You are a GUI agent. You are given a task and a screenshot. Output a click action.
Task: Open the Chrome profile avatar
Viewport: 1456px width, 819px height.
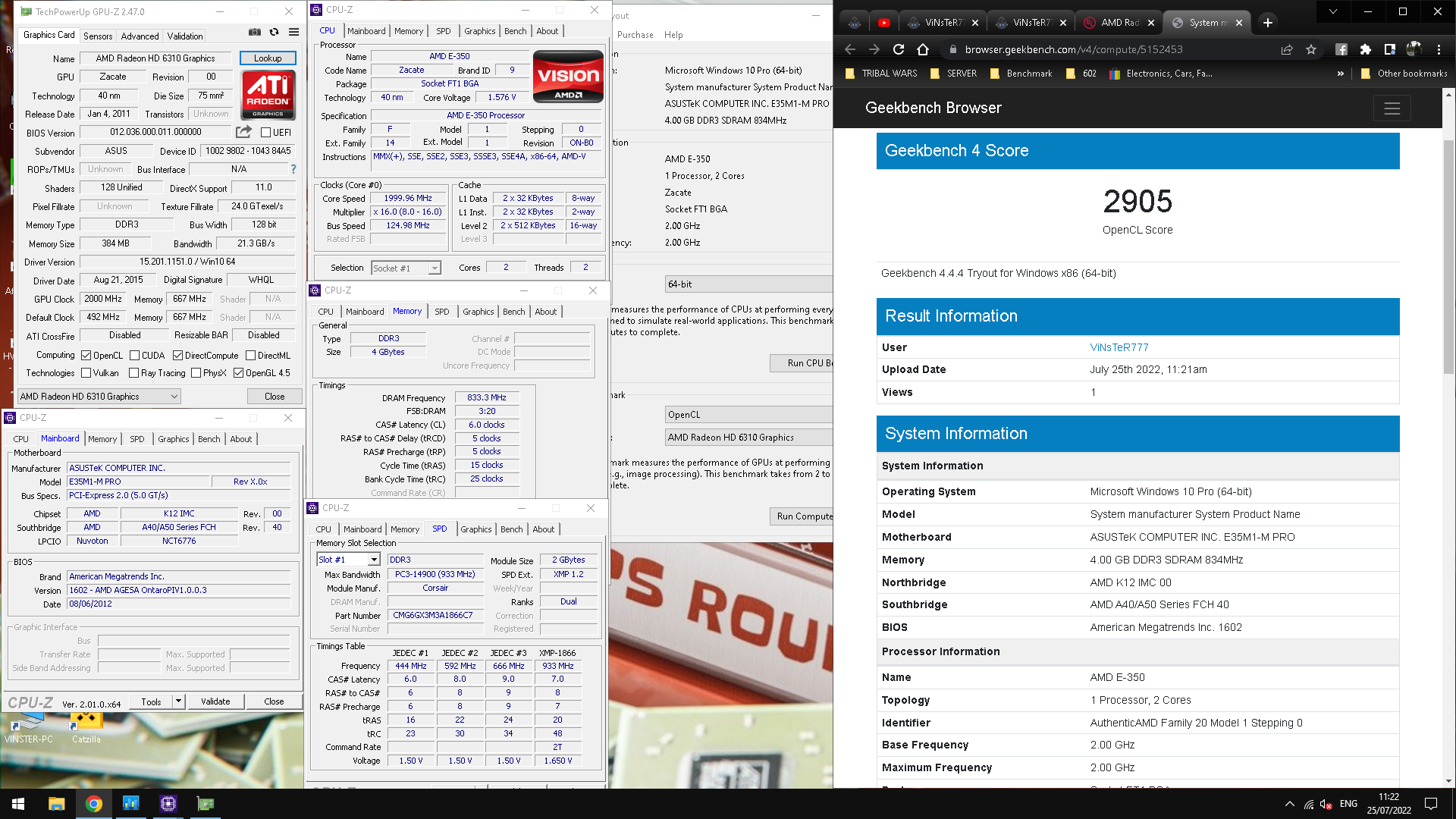1414,49
